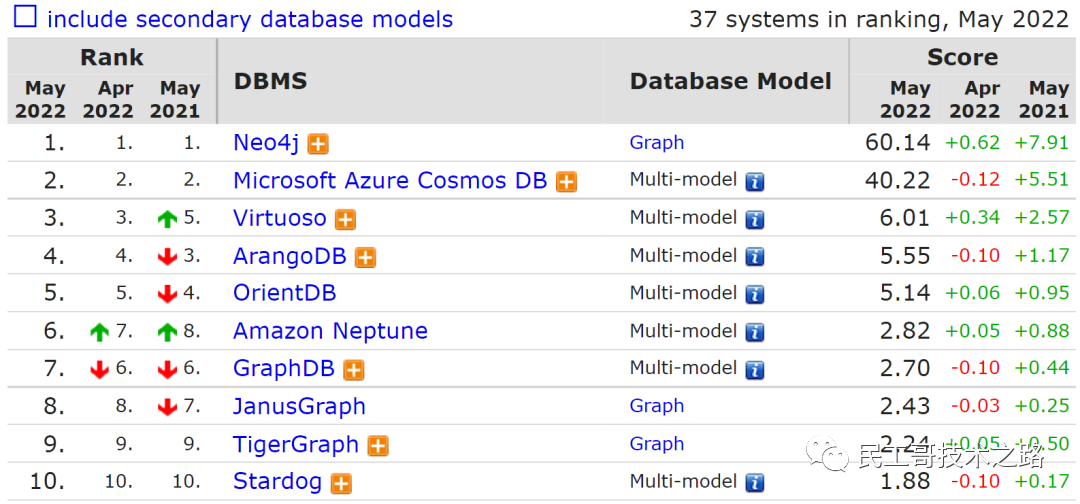1080x504 pixels.
Task: Click the plus icon next to Stardog
Action: (341, 484)
